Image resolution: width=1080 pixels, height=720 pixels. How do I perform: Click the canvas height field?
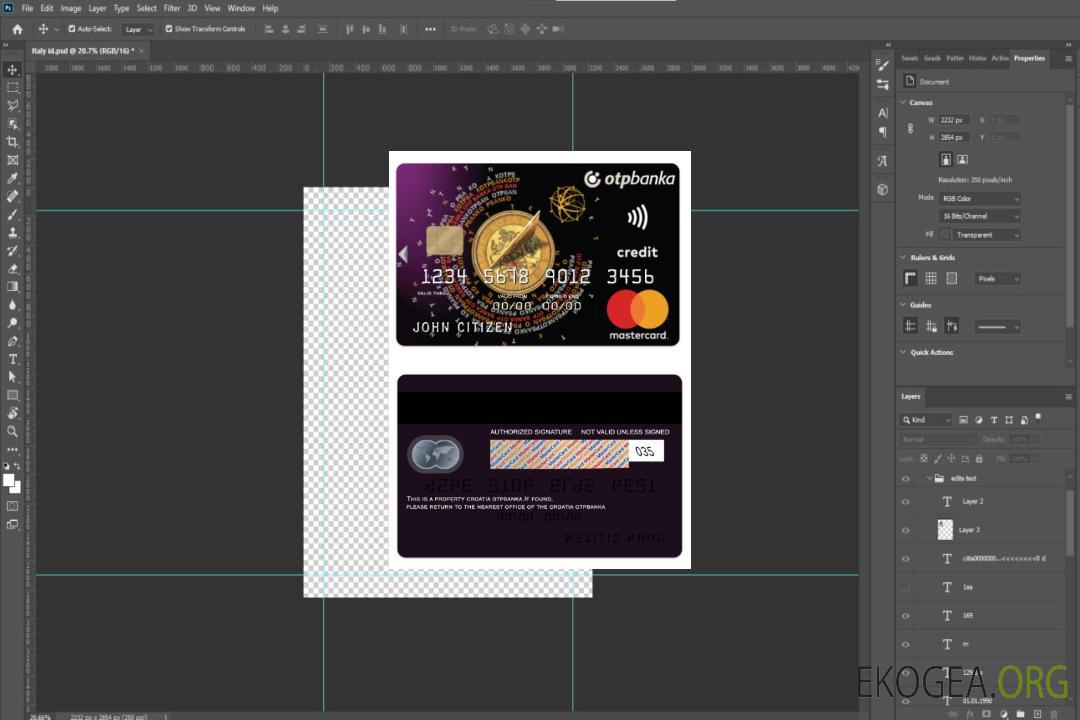954,138
